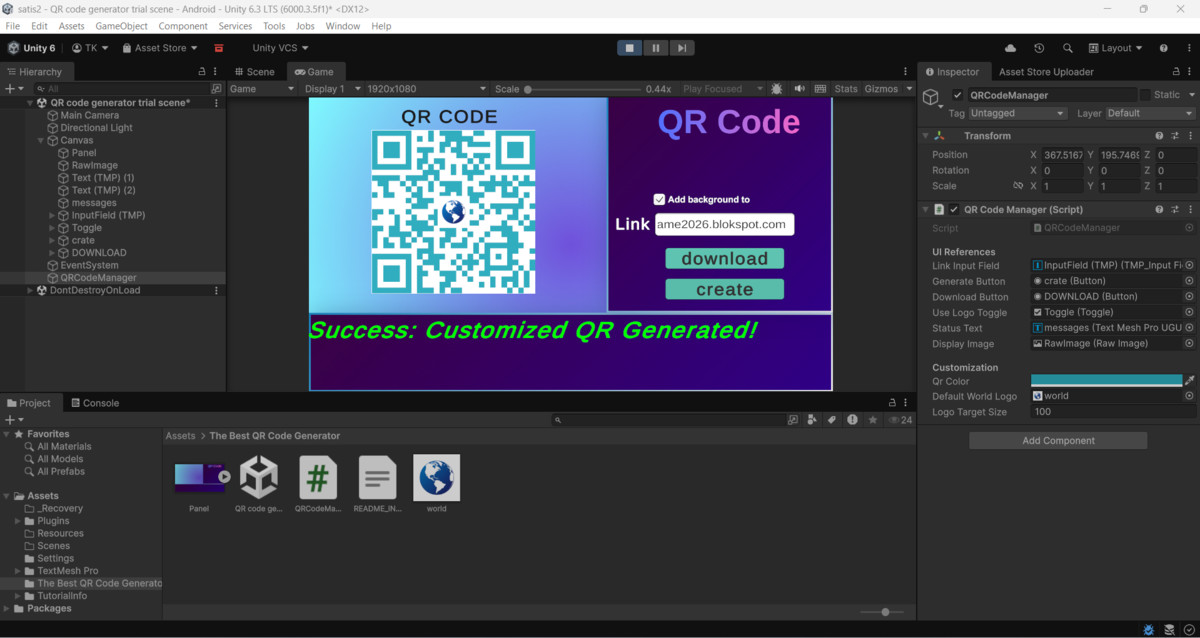Uncheck the Add background to checkbox in the game

659,199
